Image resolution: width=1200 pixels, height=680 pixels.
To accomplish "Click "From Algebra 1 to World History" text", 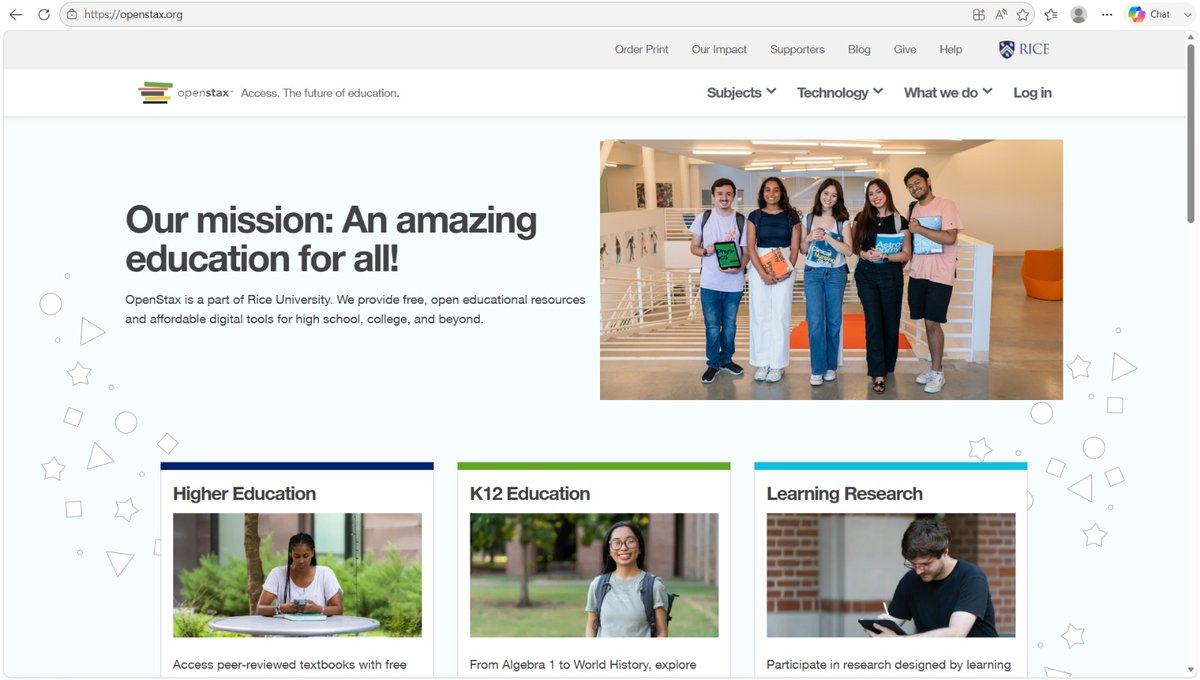I will (583, 664).
